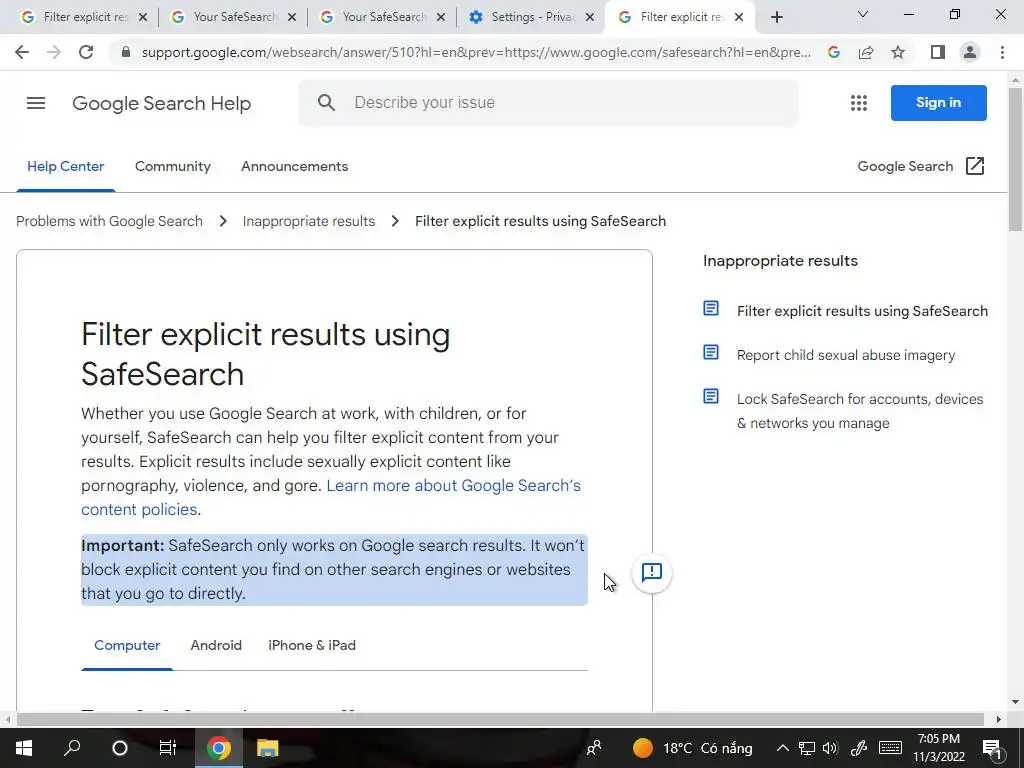Open the Windows Start menu
The image size is (1024, 768).
tap(24, 748)
